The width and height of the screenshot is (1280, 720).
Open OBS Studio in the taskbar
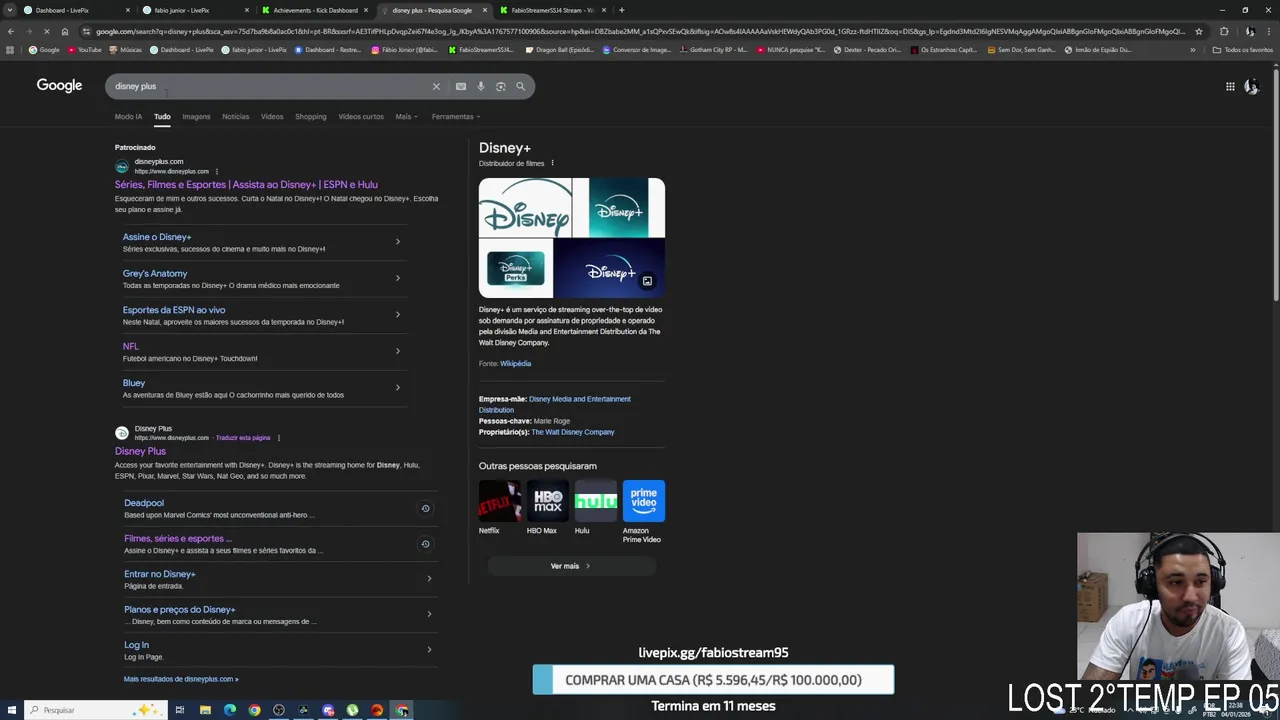tap(279, 710)
